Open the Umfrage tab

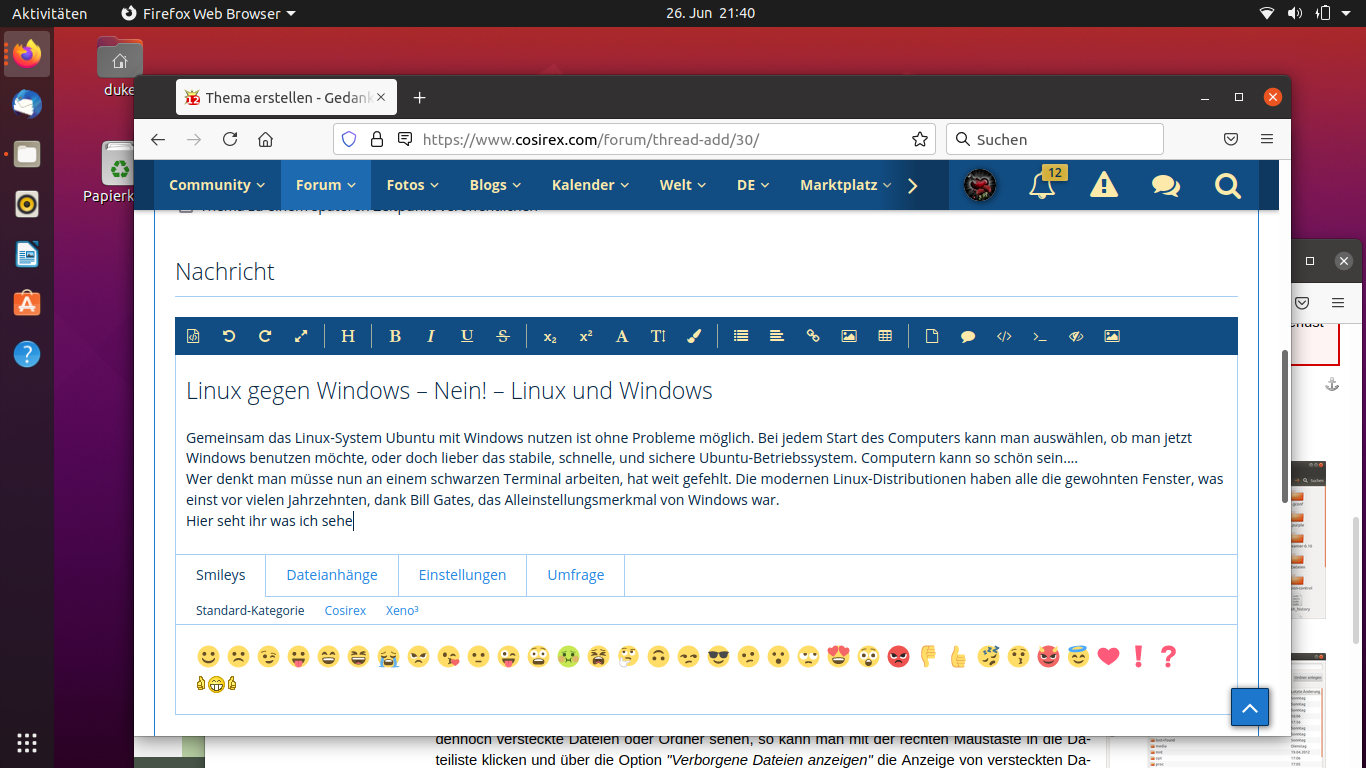click(x=575, y=575)
